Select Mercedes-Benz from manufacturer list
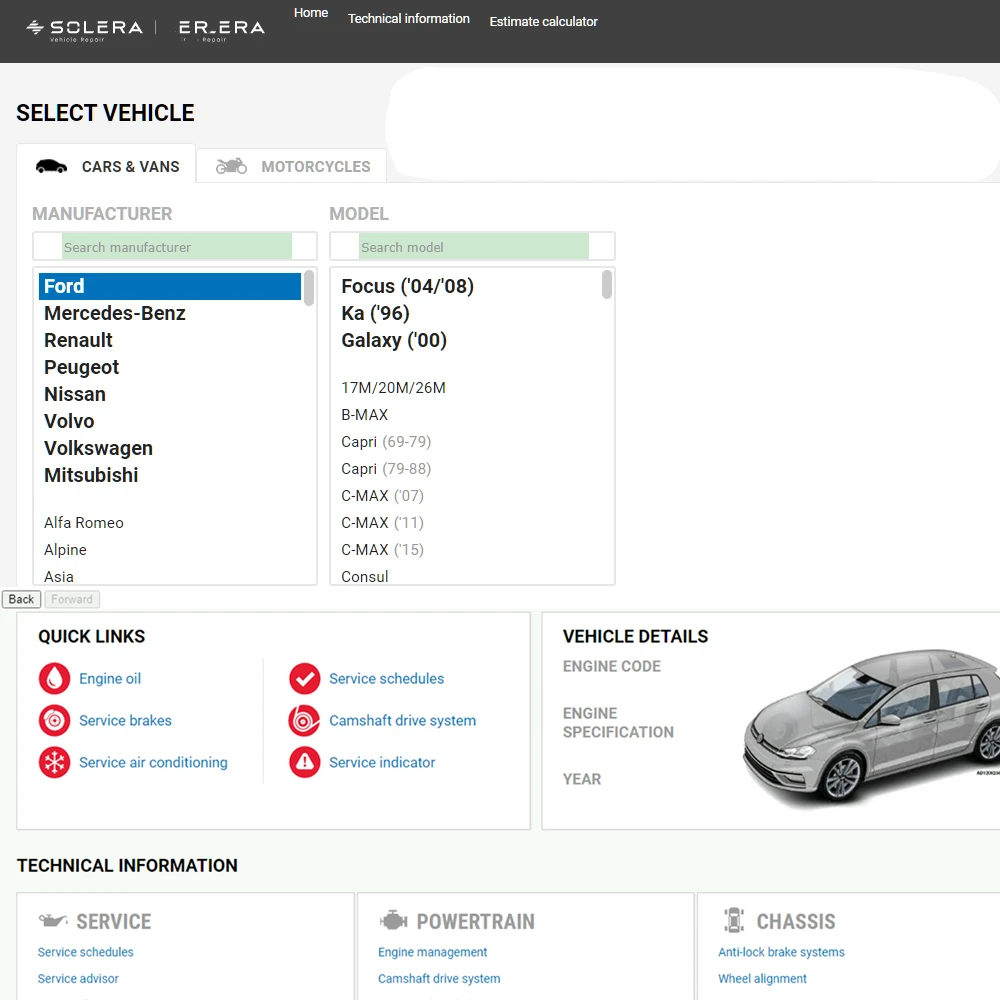This screenshot has height=1000, width=1000. [x=115, y=313]
